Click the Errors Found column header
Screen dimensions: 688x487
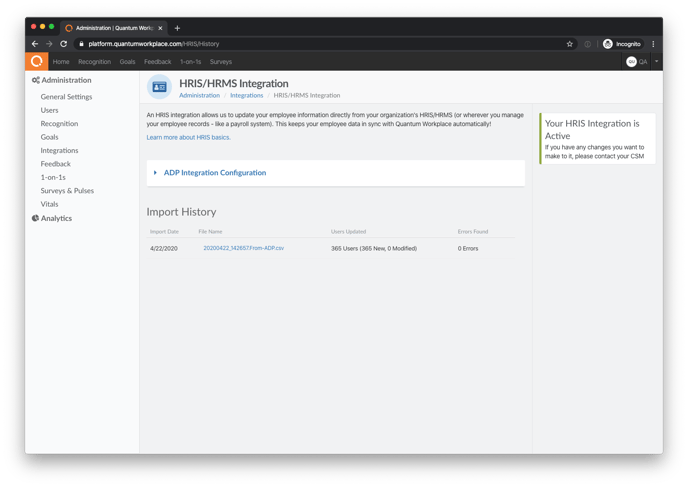click(473, 232)
